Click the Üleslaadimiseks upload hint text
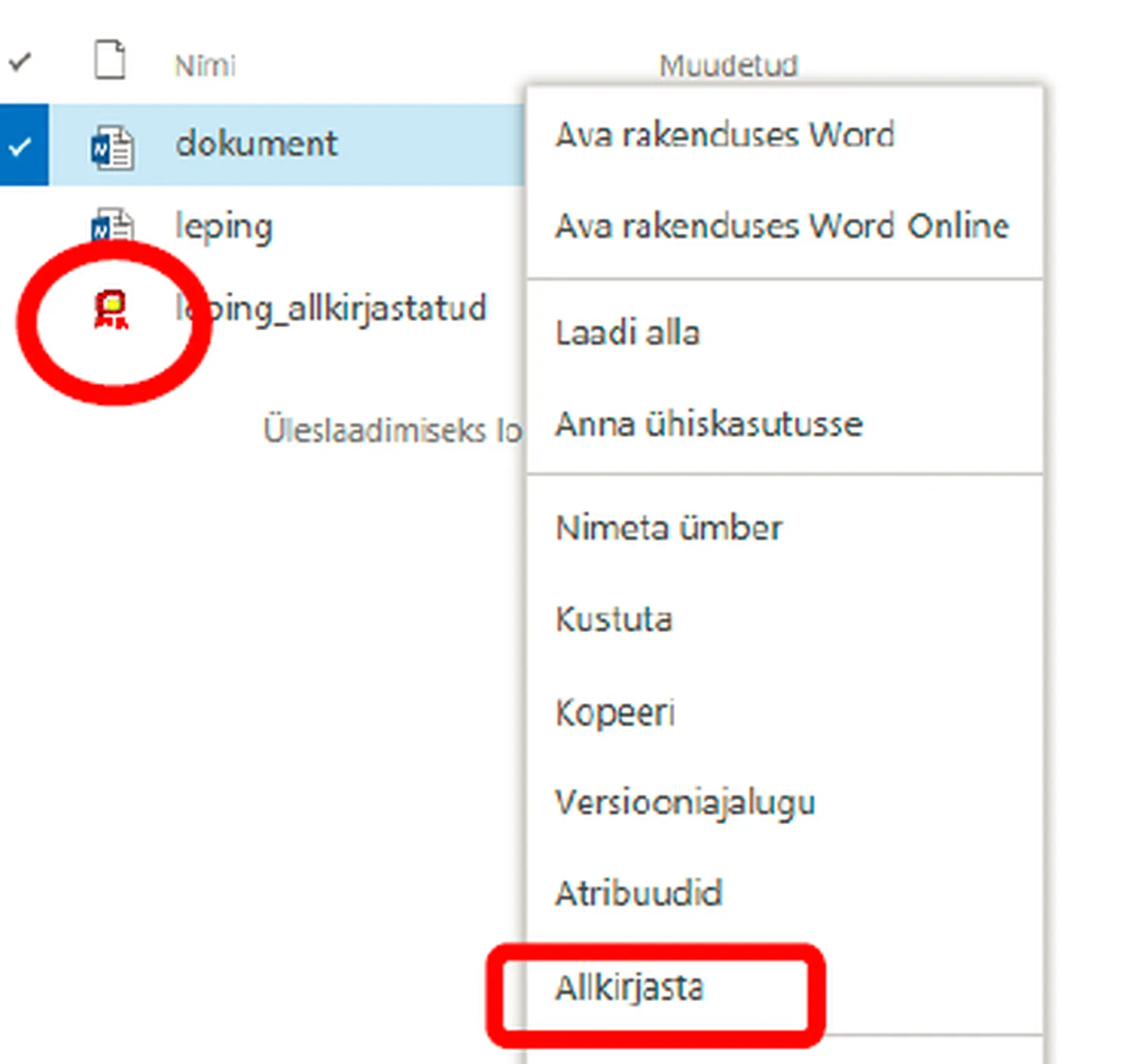Viewport: 1134px width, 1064px height. pyautogui.click(x=392, y=430)
